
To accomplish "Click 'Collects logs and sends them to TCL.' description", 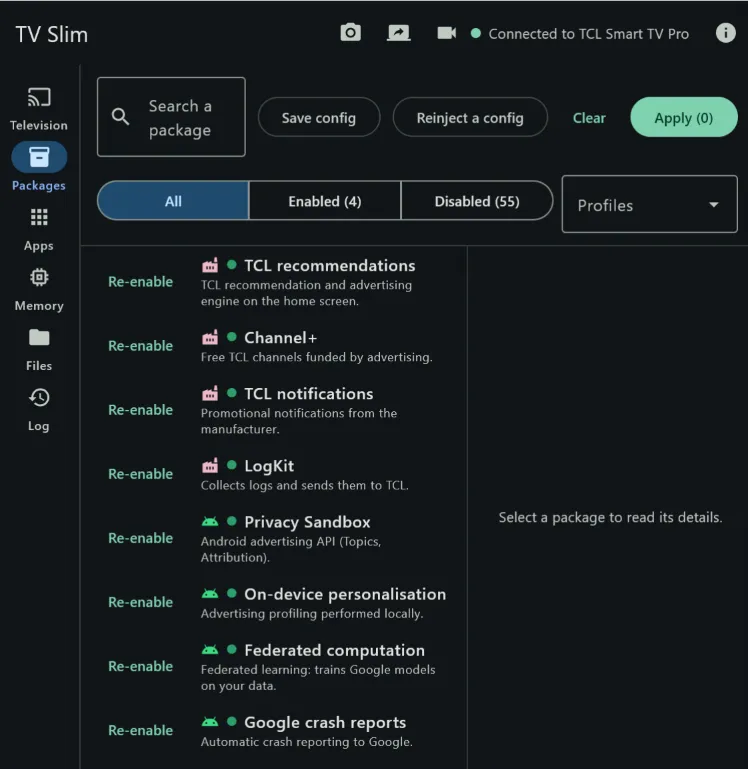I will point(305,485).
